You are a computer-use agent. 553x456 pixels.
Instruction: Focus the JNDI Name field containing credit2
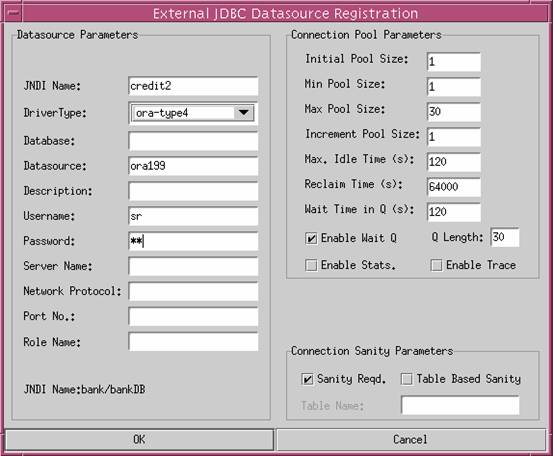pos(193,86)
